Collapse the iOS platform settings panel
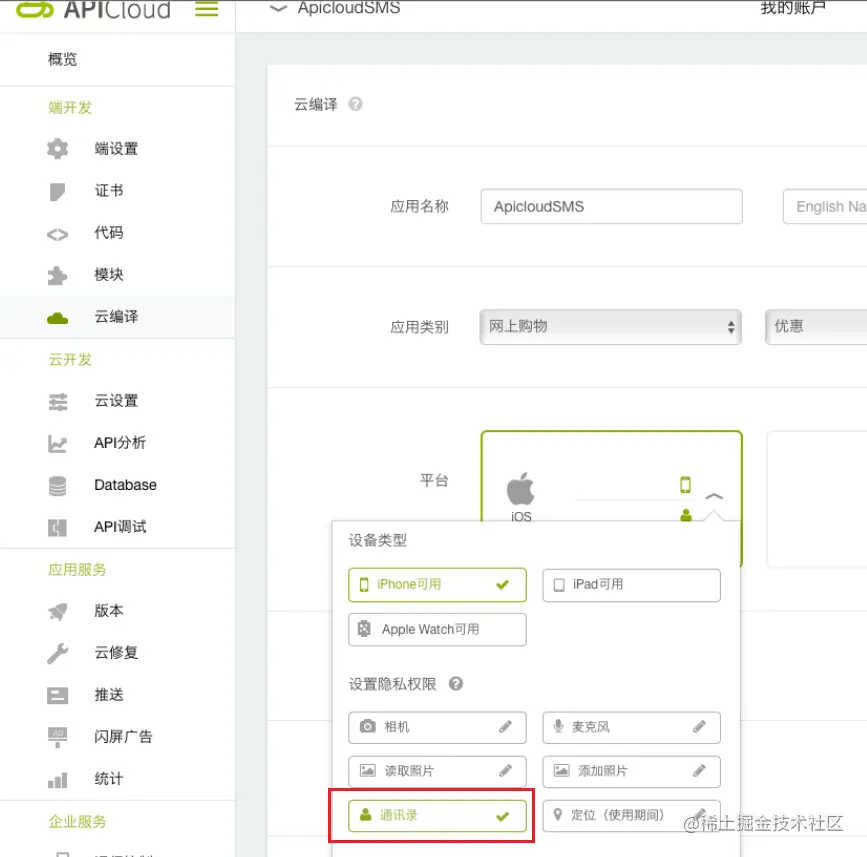Viewport: 867px width, 857px height. (714, 497)
